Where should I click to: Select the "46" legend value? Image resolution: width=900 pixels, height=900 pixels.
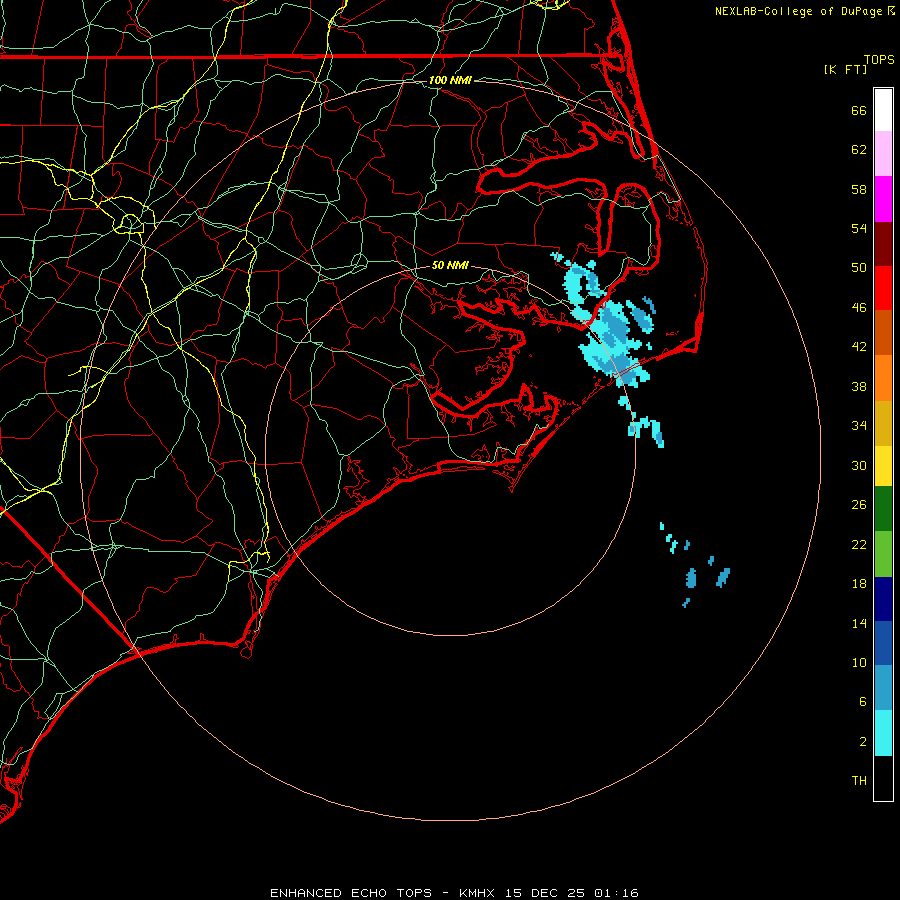(859, 308)
